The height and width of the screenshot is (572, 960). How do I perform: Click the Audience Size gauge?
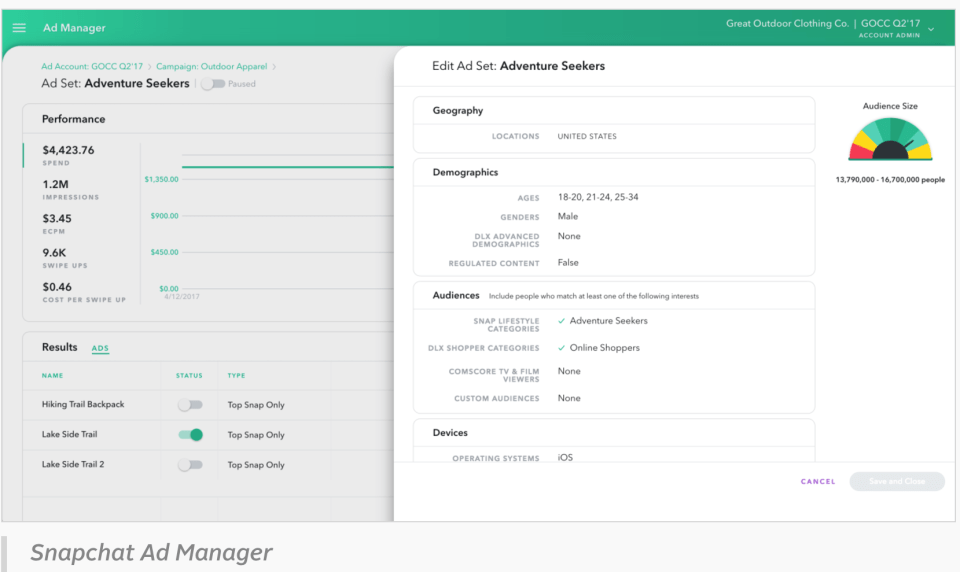tap(890, 139)
